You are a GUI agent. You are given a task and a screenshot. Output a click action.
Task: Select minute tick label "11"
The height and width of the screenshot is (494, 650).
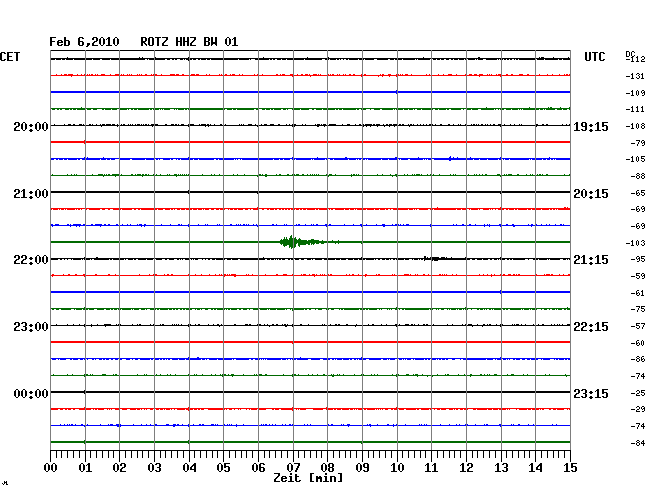[431, 468]
